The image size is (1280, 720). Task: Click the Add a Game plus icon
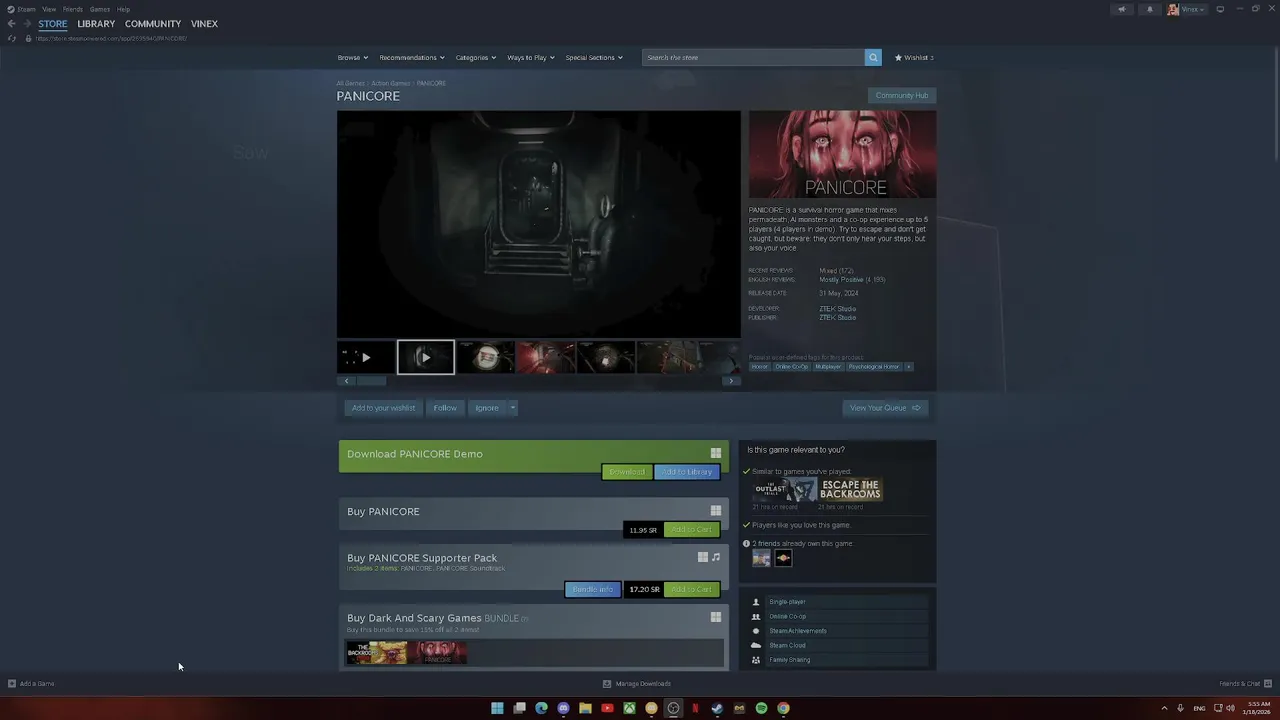pyautogui.click(x=12, y=684)
